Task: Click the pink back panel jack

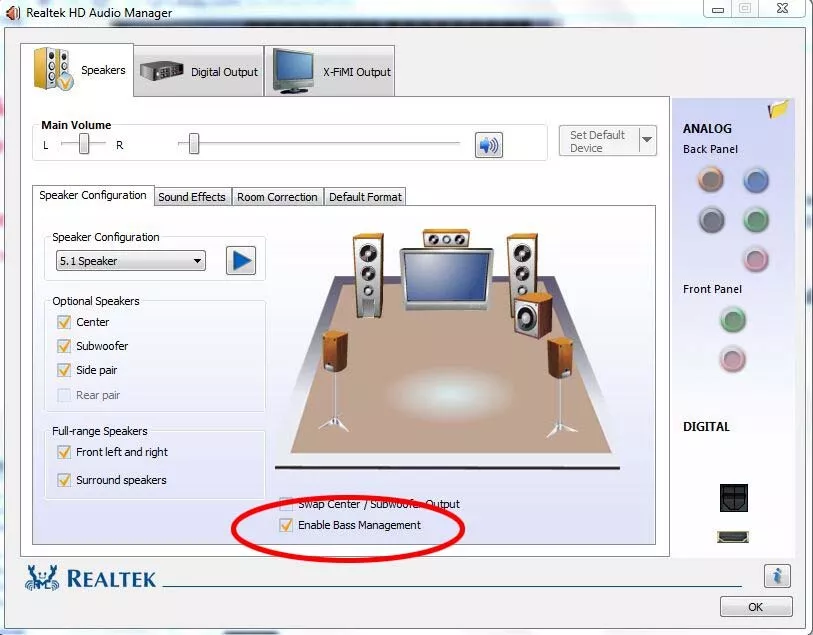Action: click(755, 259)
